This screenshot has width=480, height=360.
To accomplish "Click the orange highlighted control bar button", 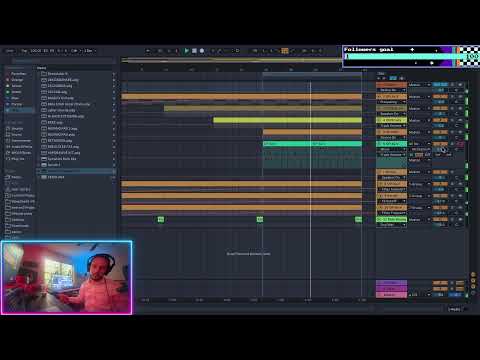I will [285, 51].
